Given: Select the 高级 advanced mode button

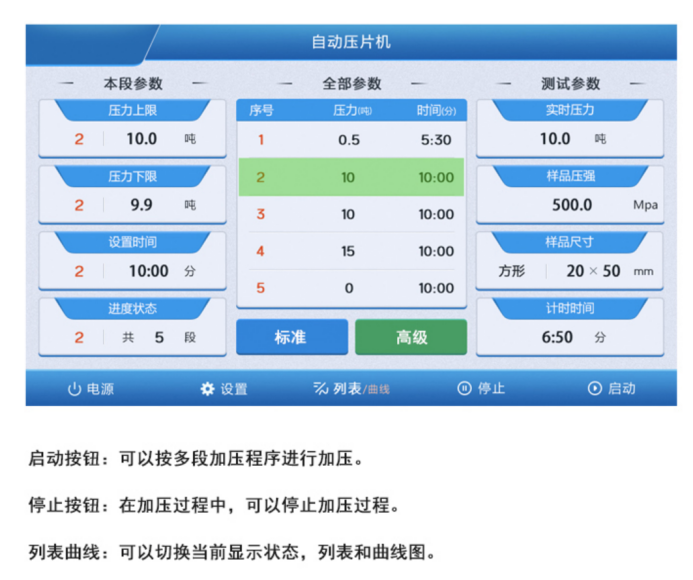Looking at the screenshot, I should [411, 338].
